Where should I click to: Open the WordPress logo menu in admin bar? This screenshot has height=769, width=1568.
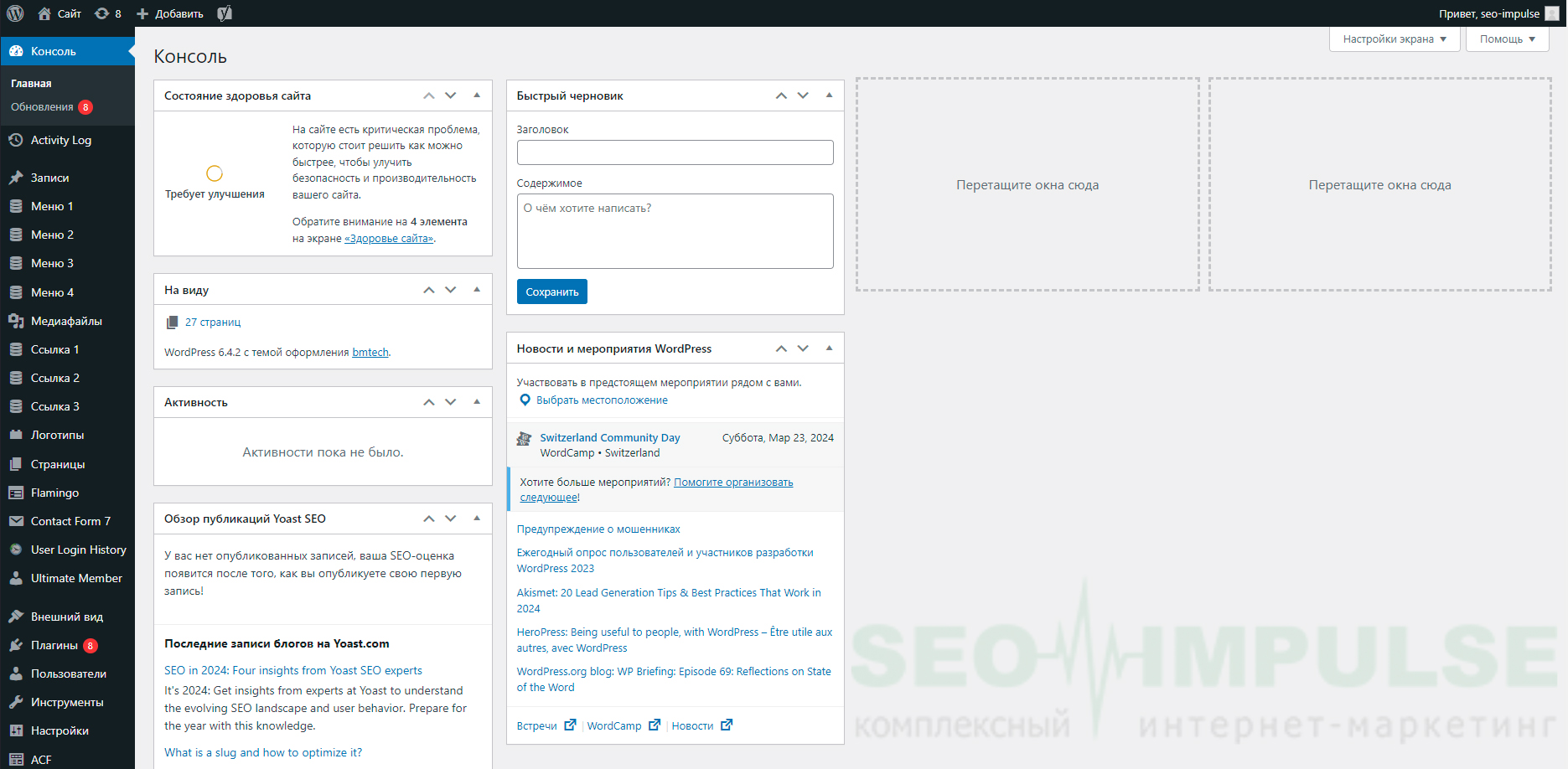(x=15, y=13)
